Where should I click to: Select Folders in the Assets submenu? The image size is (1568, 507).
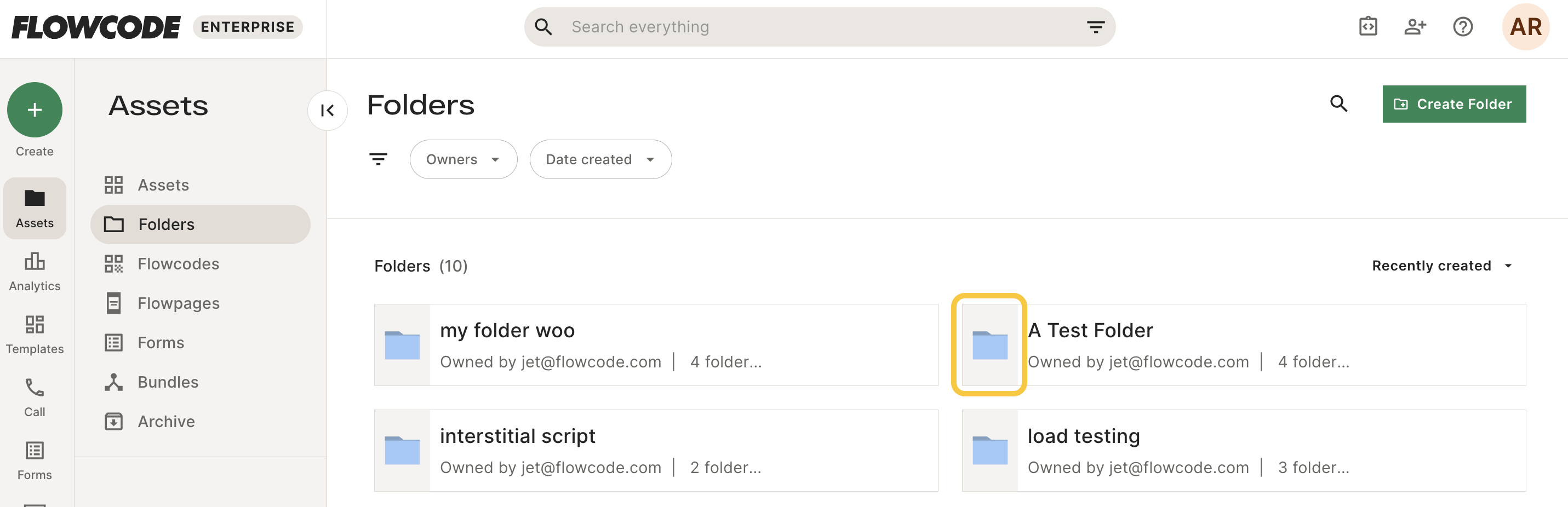[x=201, y=224]
